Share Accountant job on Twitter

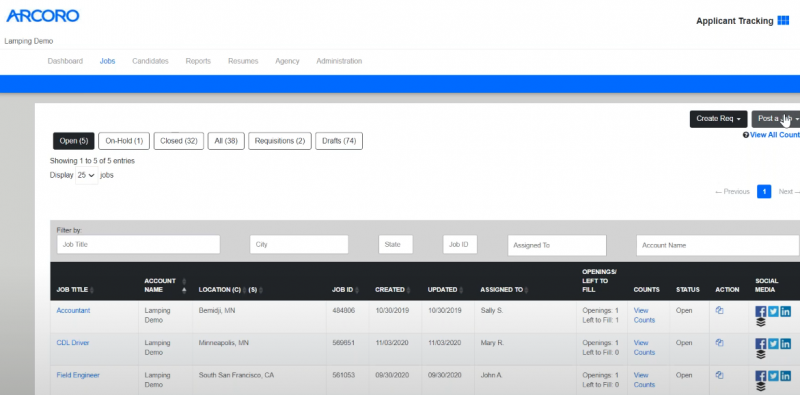(773, 311)
